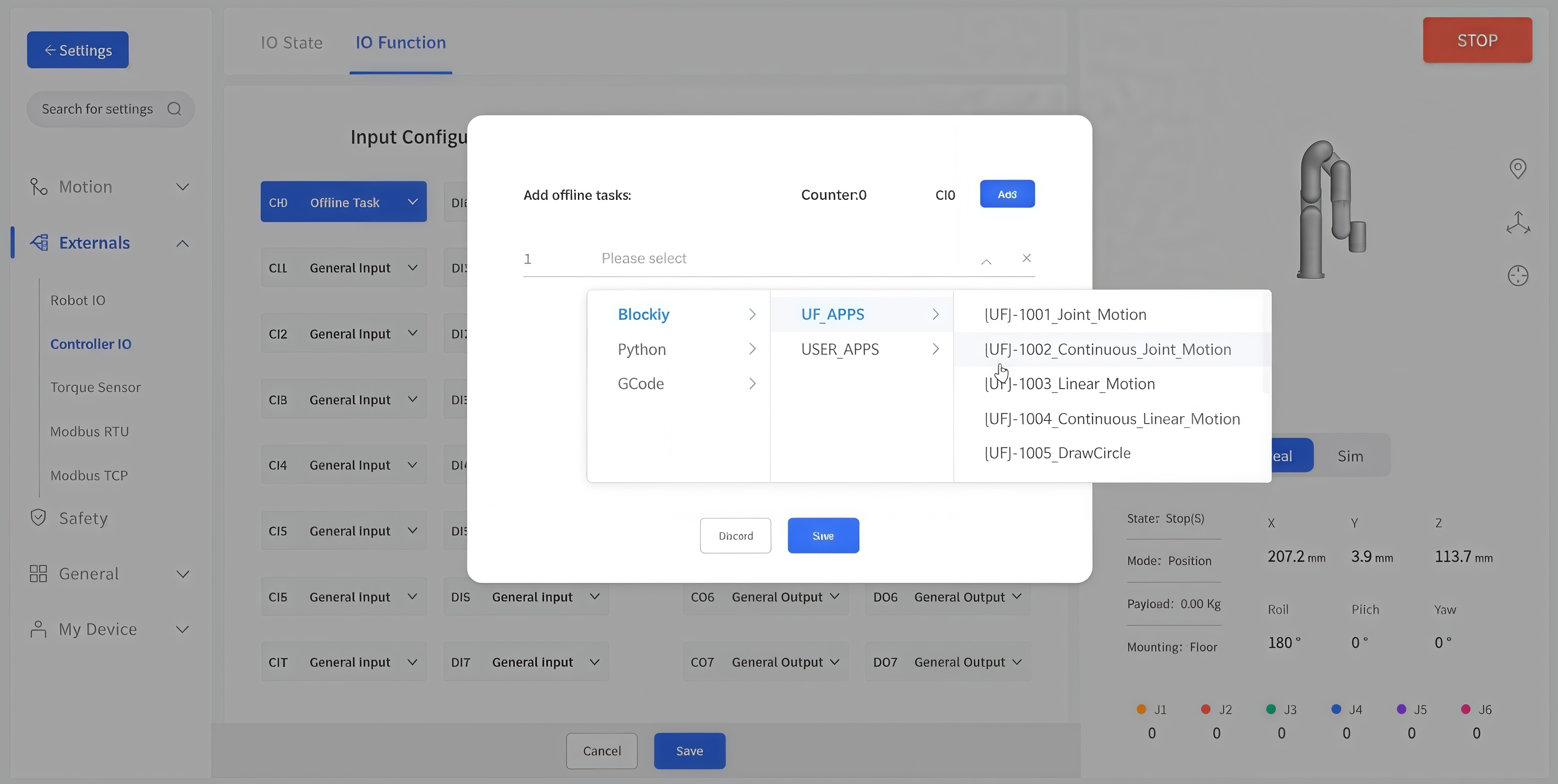
Task: Click the location pin icon beside robot view
Action: [x=1517, y=169]
